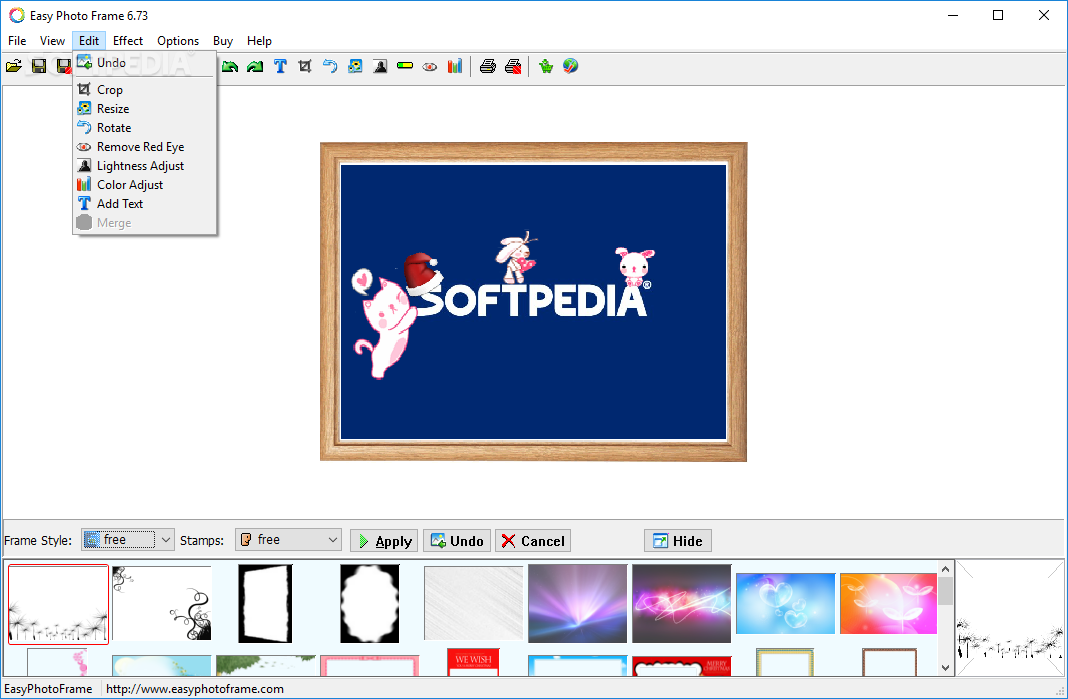Click the Add Text T toolbar icon
The image size is (1068, 699).
pos(280,66)
